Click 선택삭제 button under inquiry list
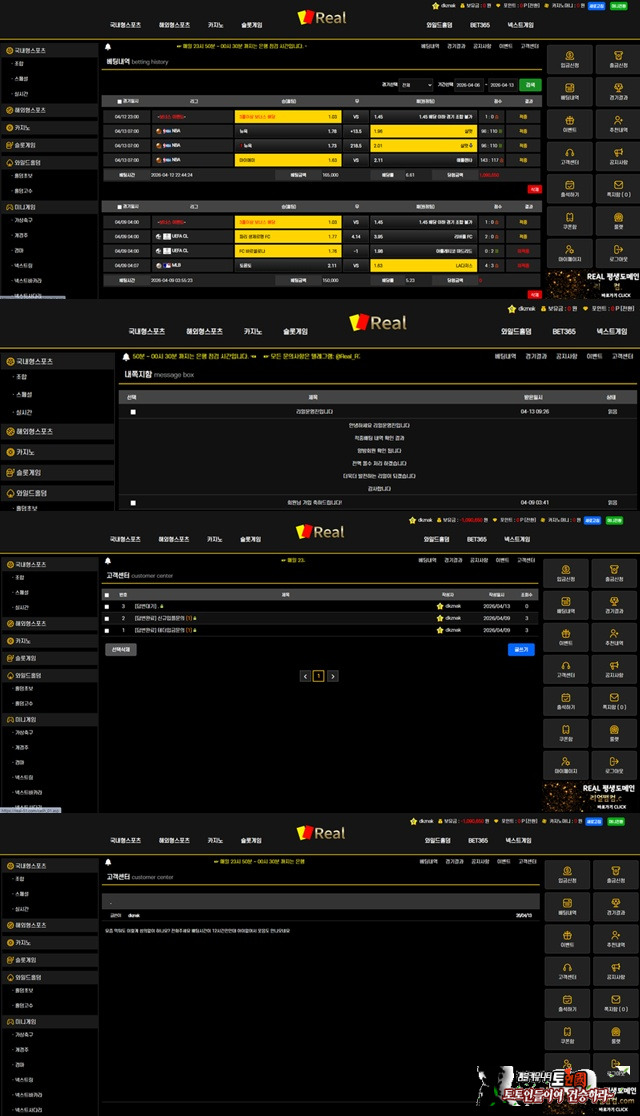This screenshot has height=1116, width=640. [121, 650]
